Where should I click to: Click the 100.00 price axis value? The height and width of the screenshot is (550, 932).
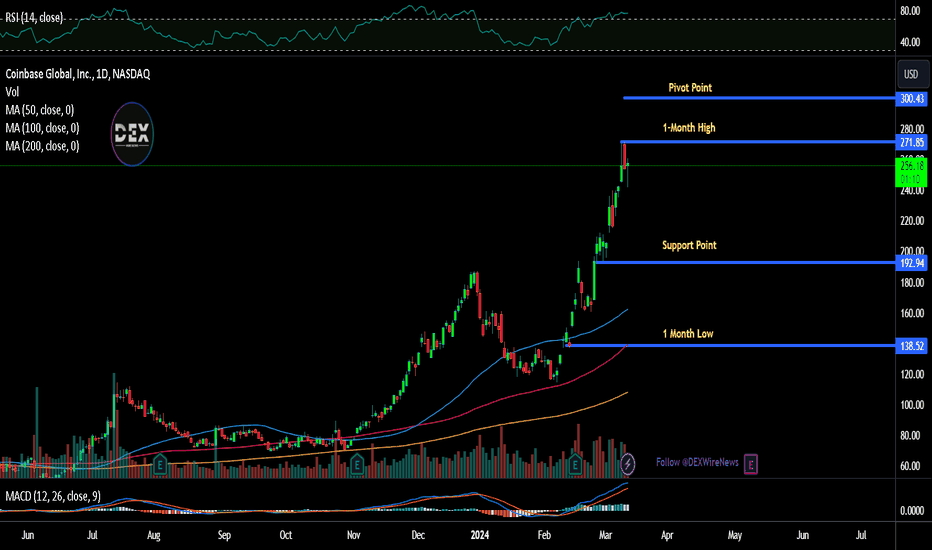click(912, 405)
